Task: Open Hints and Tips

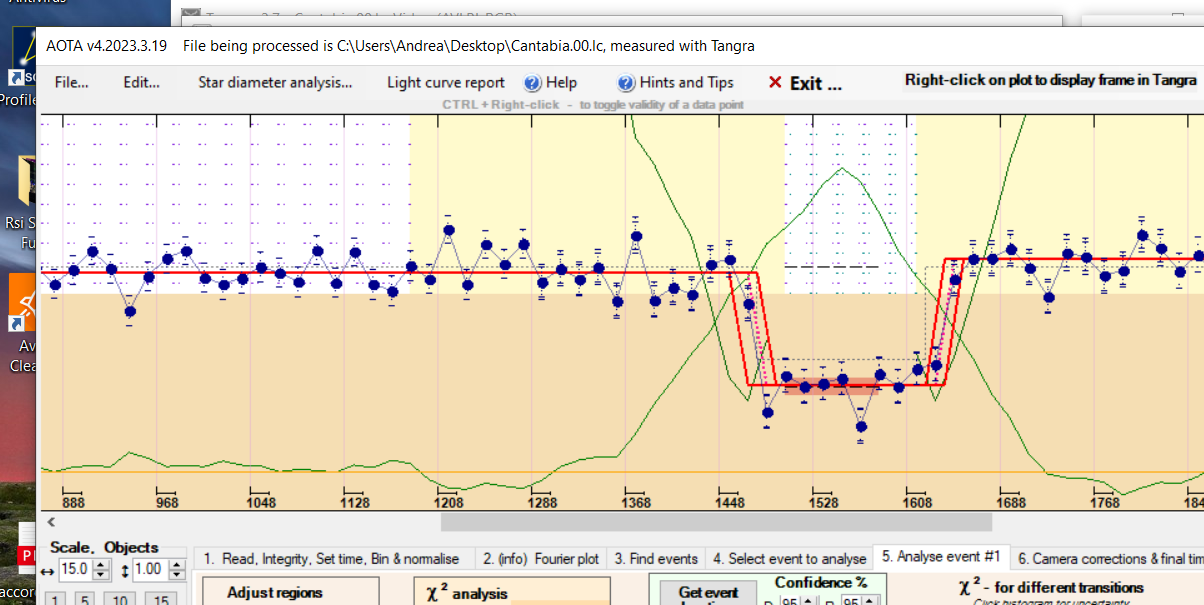Action: click(x=675, y=83)
